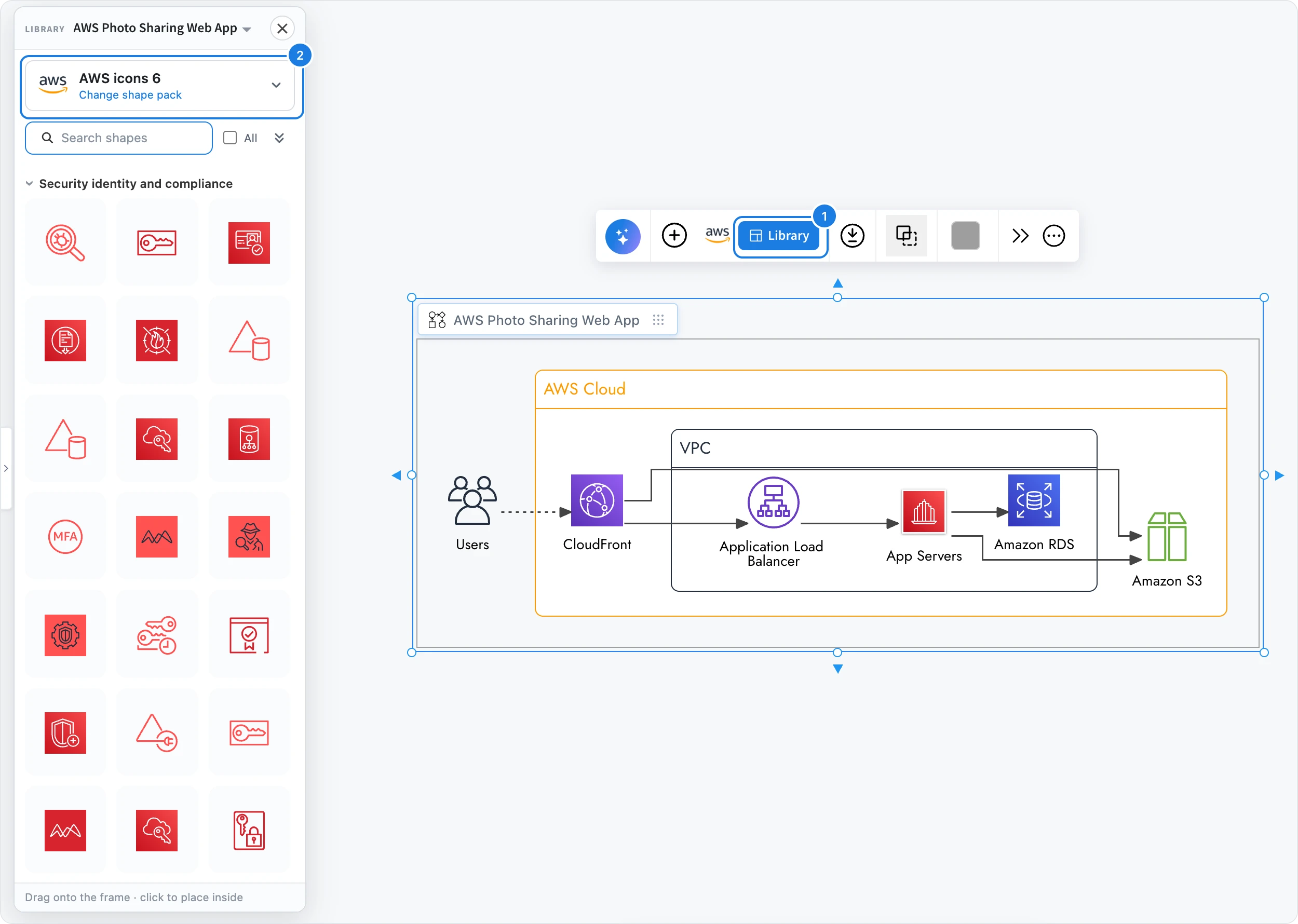Select the Application Load Balancer icon
Viewport: 1298px width, 924px height.
(x=773, y=502)
